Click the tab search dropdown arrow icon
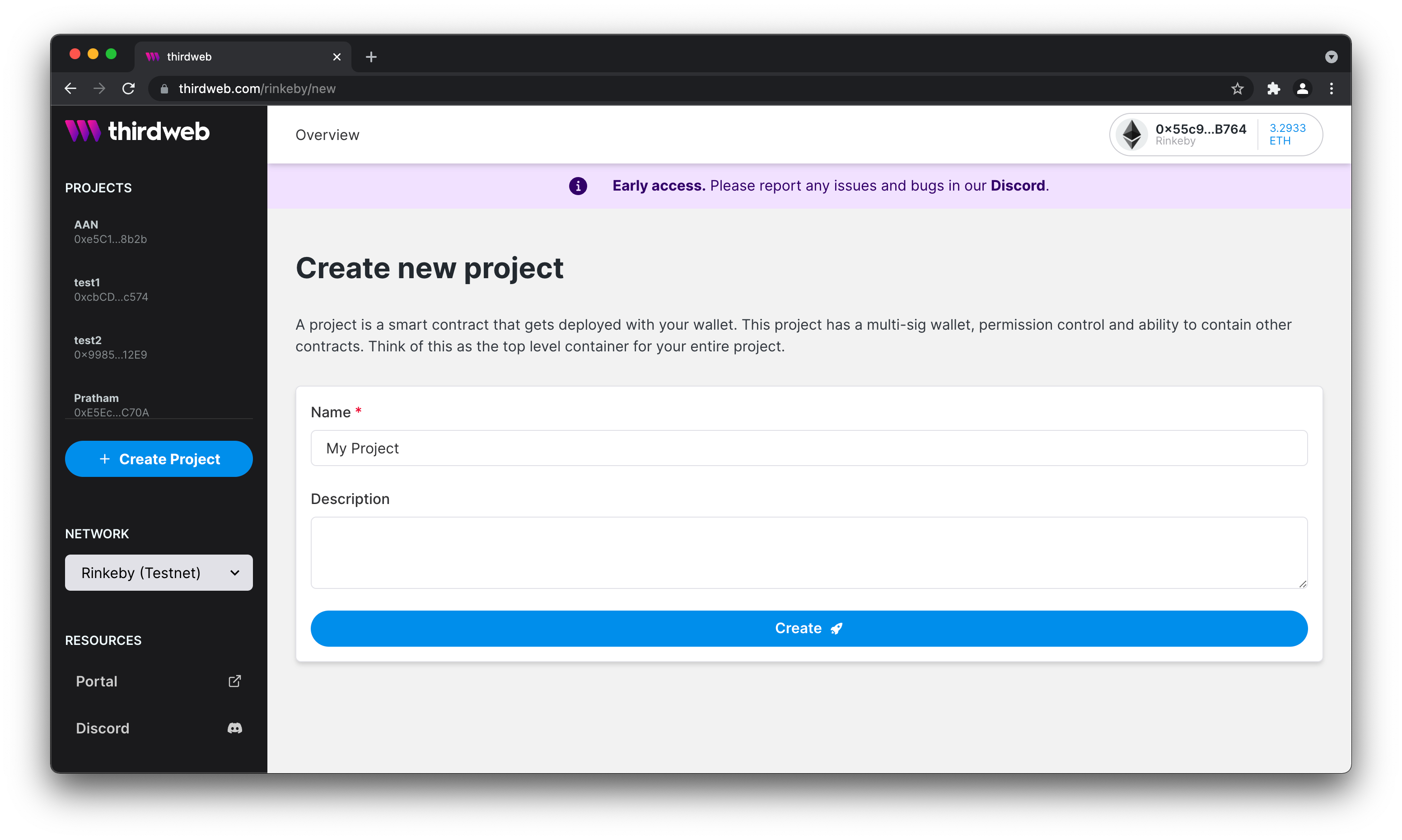This screenshot has width=1402, height=840. point(1331,56)
